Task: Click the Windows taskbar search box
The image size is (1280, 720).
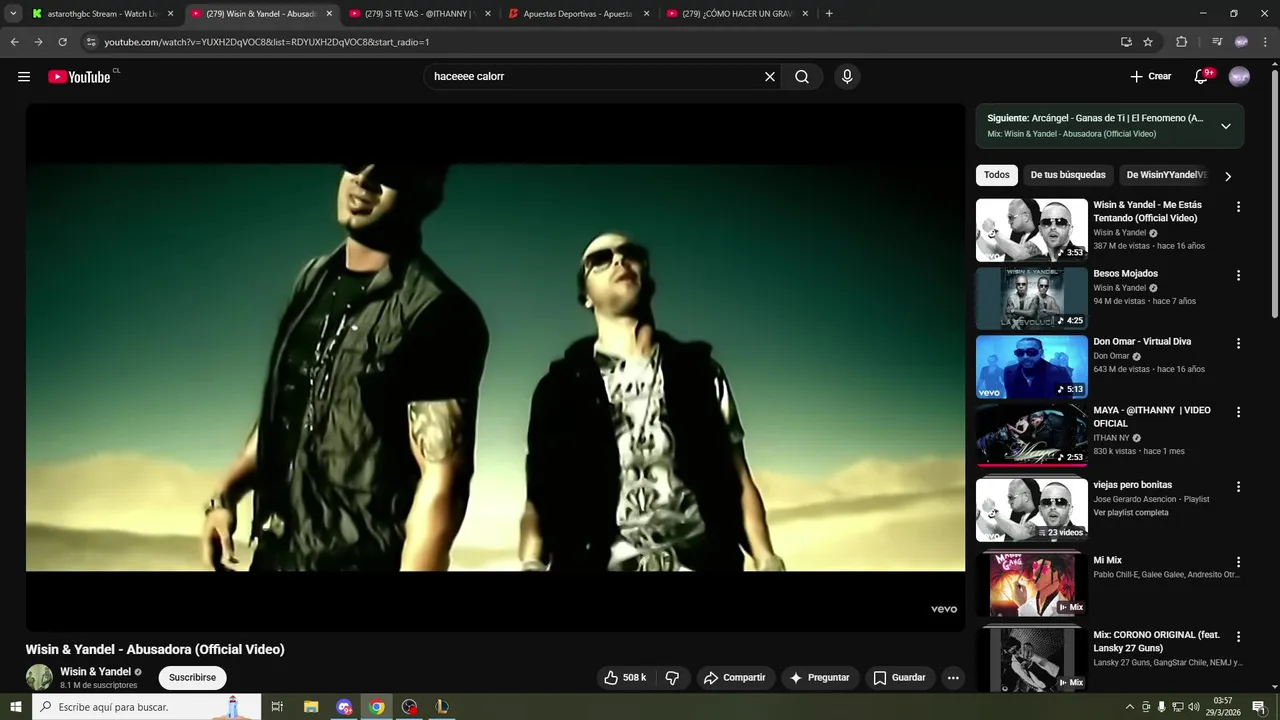Action: point(147,707)
